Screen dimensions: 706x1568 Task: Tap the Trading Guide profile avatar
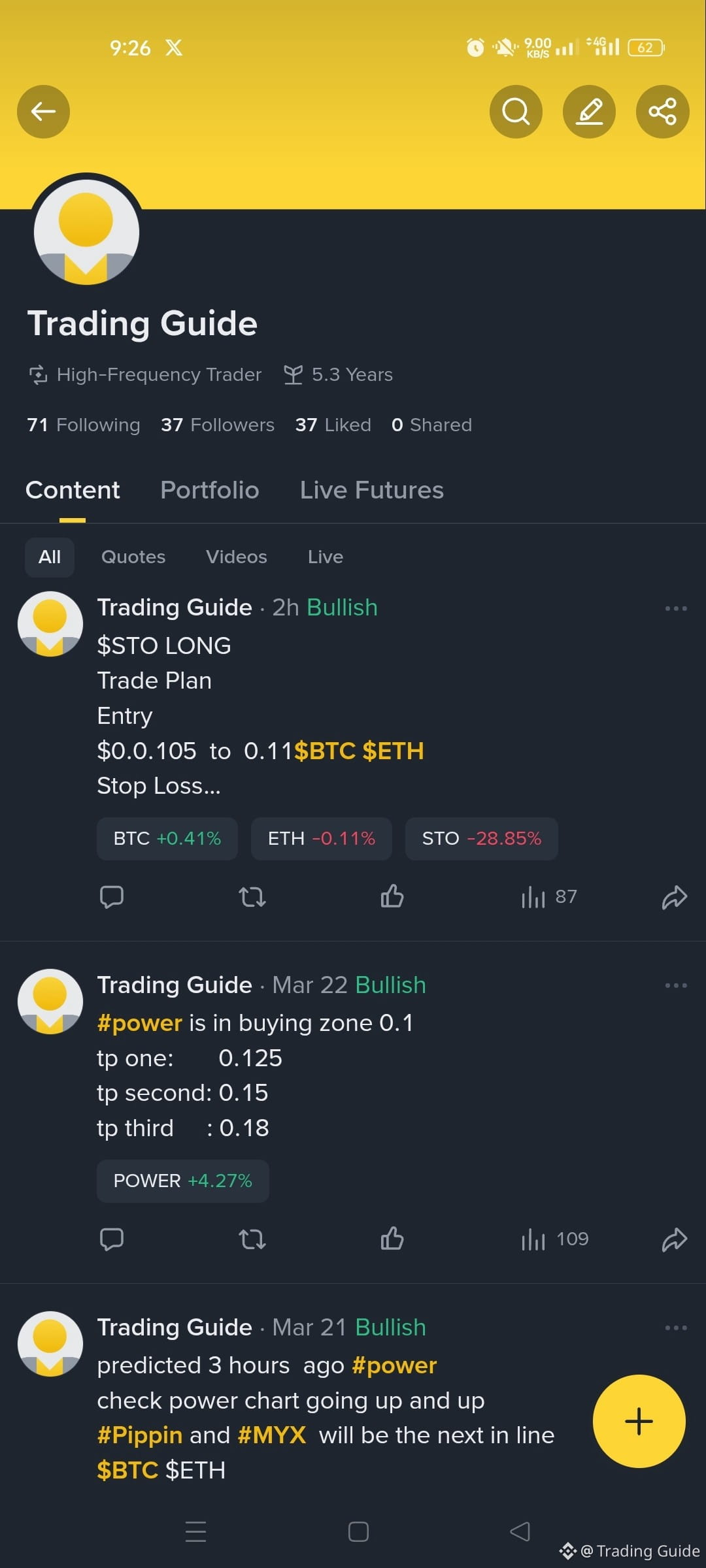coord(86,233)
